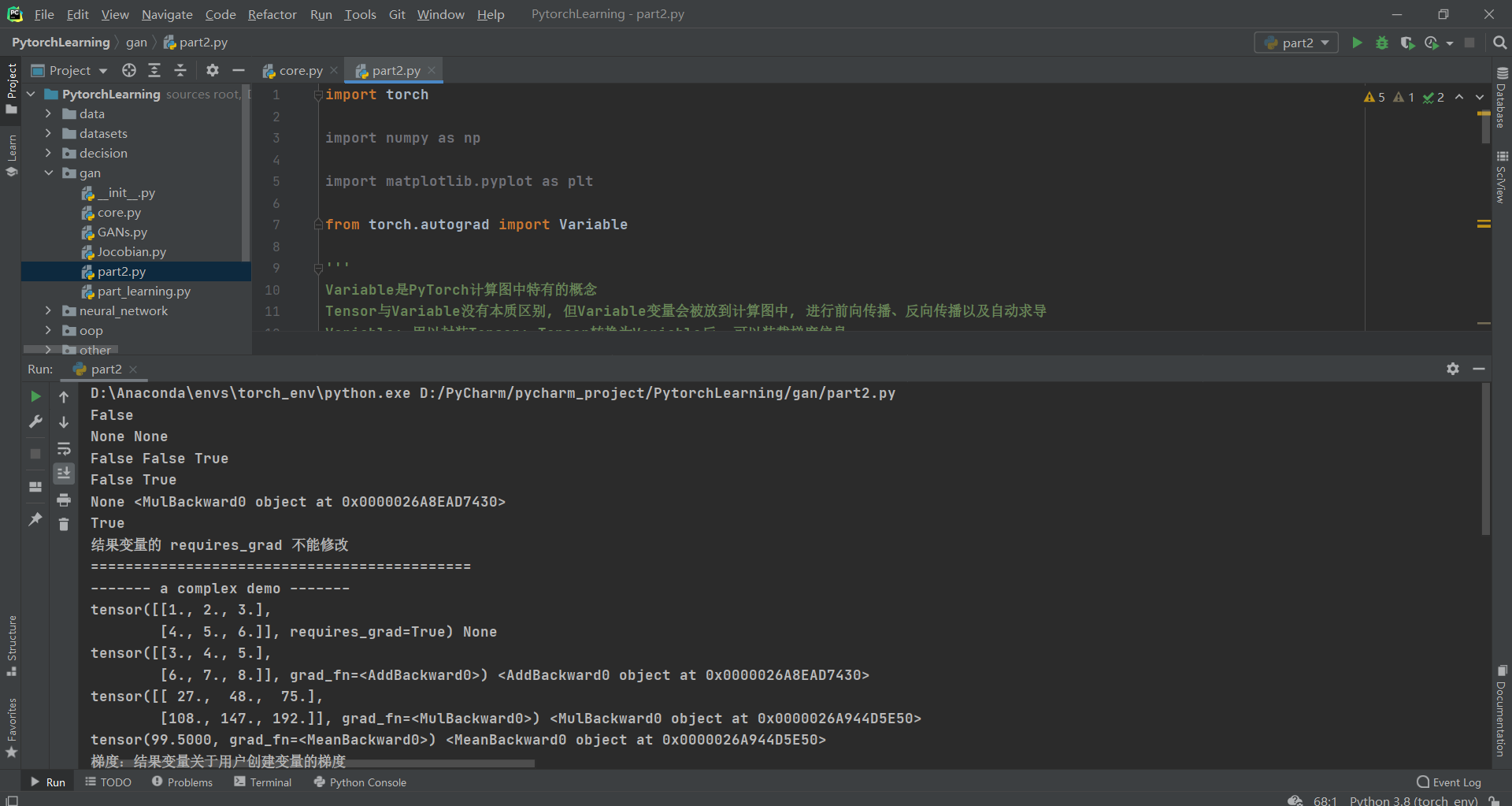Collapse the PytorchLearning root folder

pyautogui.click(x=31, y=94)
